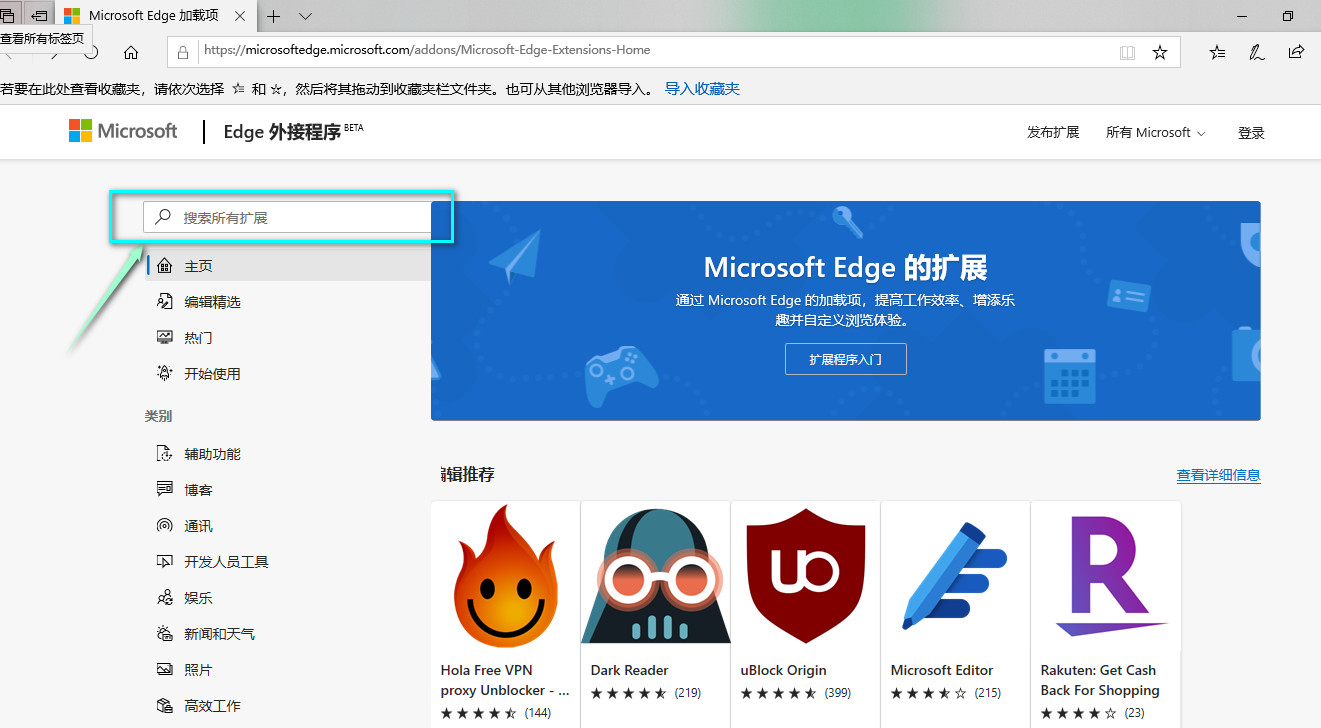
Task: Click the home icon beside 主页
Action: pyautogui.click(x=165, y=266)
